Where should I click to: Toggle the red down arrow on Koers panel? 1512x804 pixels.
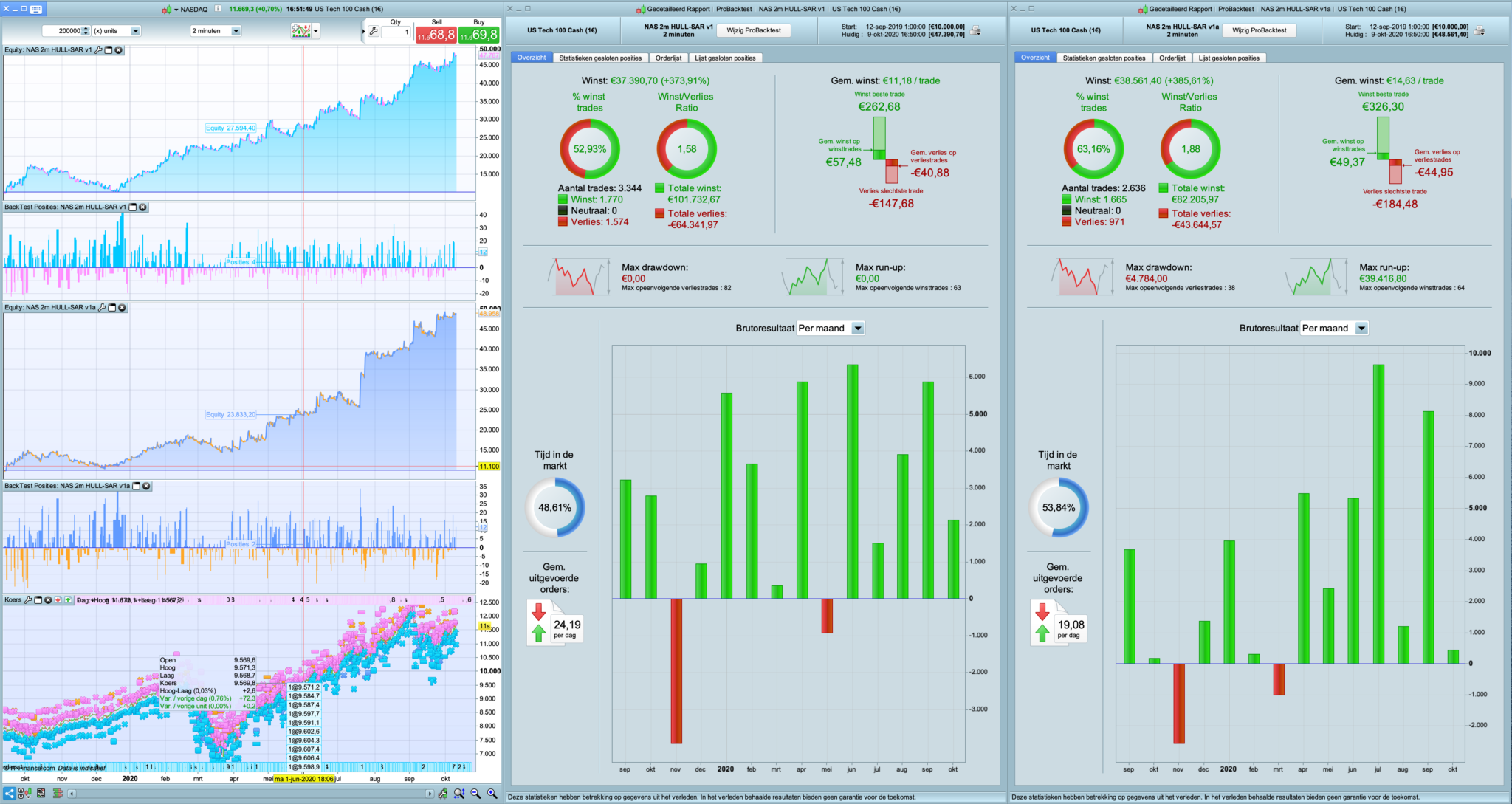[x=58, y=600]
